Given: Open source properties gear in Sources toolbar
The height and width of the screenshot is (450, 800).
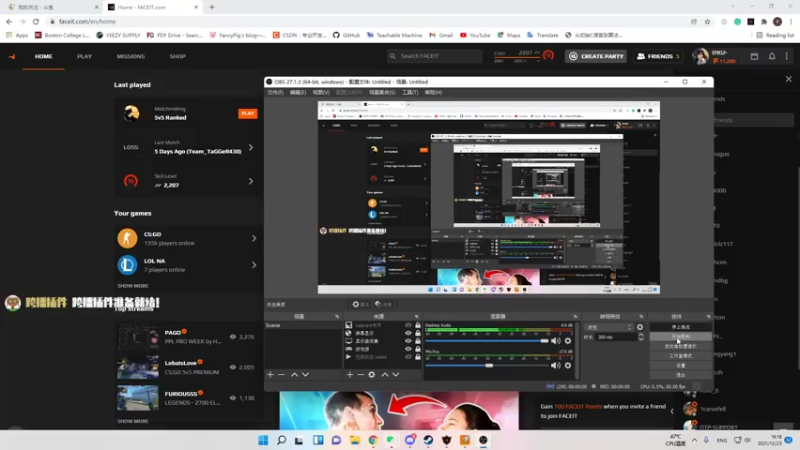Looking at the screenshot, I should (371, 374).
